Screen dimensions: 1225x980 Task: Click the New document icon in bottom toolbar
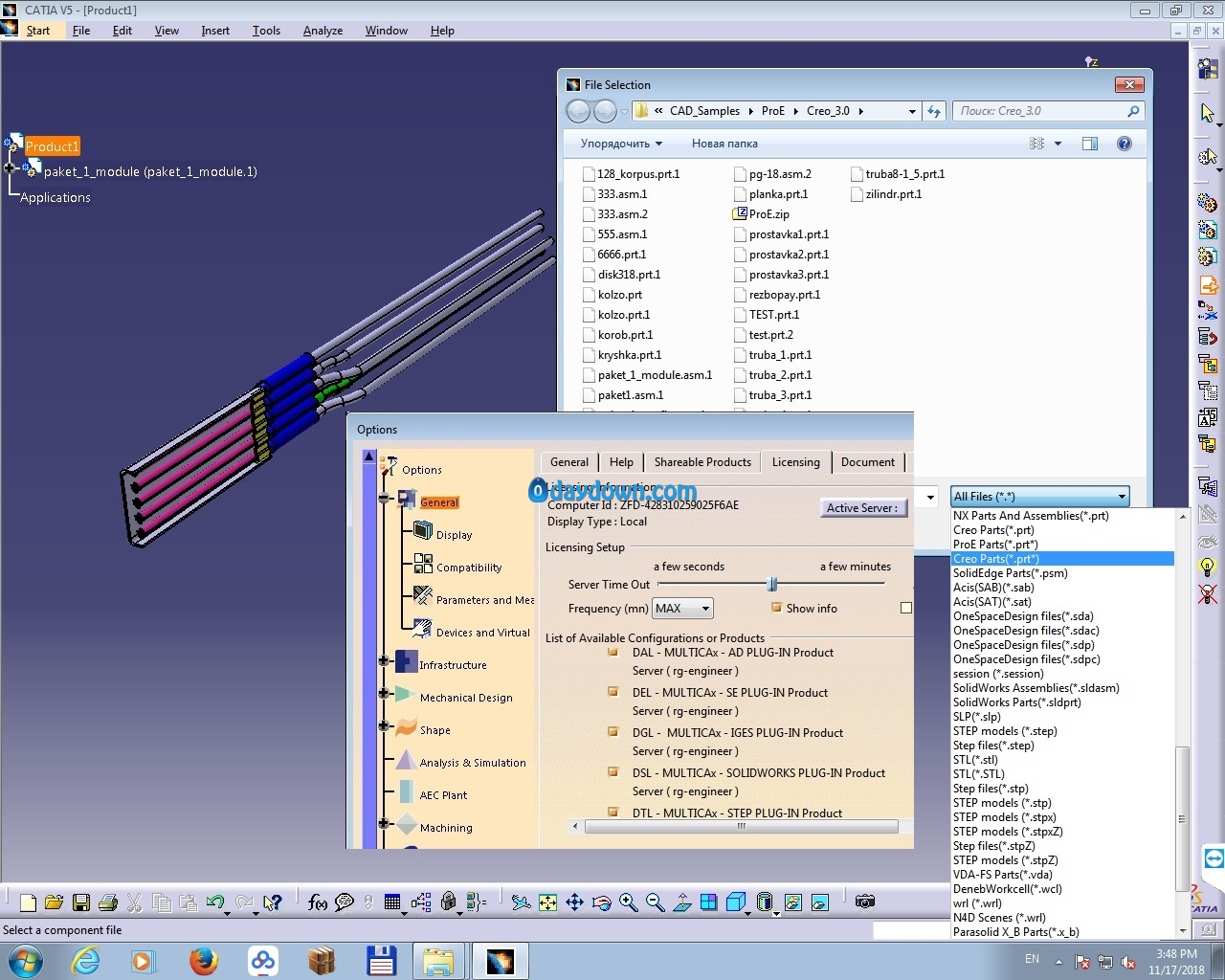pos(28,902)
